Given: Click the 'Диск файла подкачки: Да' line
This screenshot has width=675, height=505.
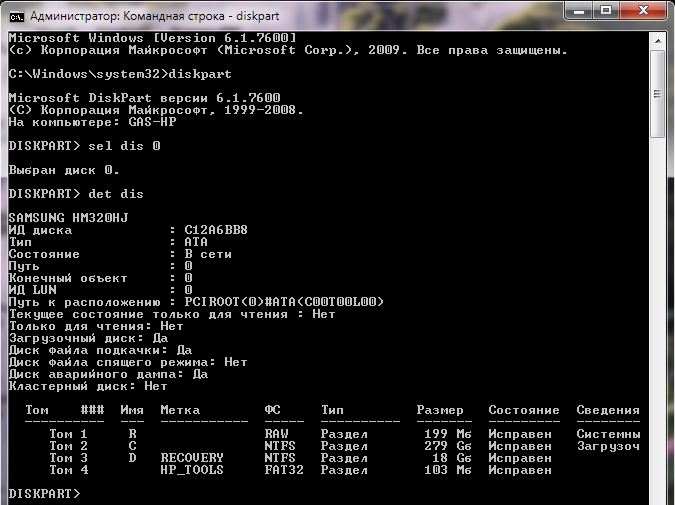Looking at the screenshot, I should pyautogui.click(x=100, y=350).
